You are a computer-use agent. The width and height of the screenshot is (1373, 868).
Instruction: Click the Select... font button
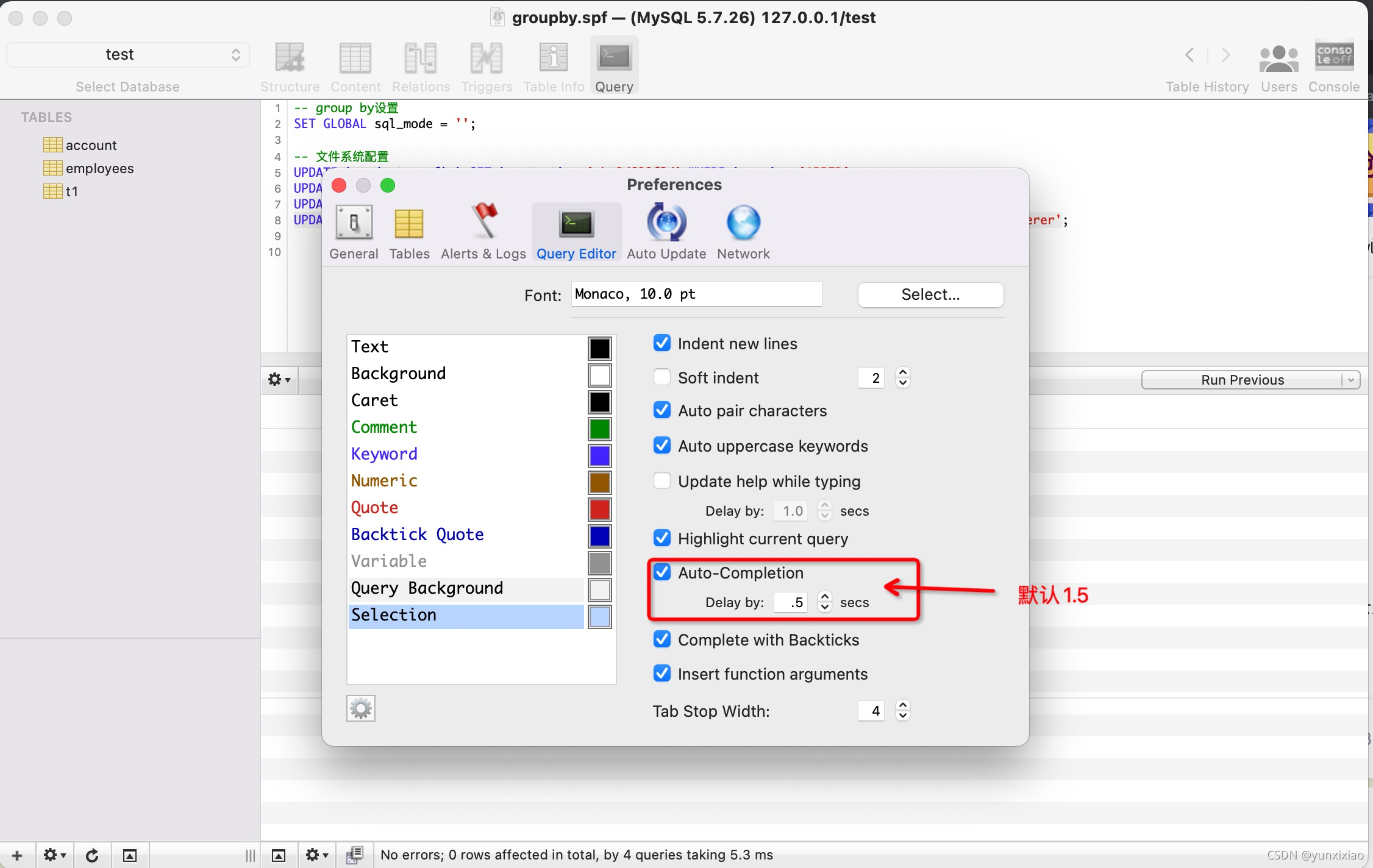click(930, 294)
